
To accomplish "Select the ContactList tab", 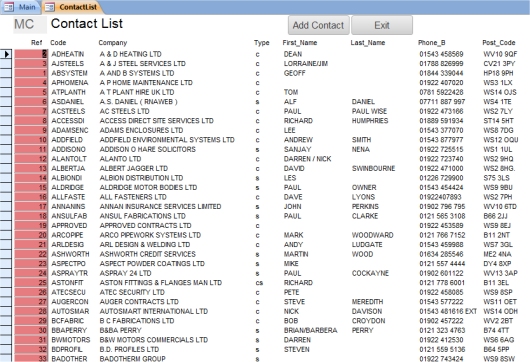I will tap(71, 7).
